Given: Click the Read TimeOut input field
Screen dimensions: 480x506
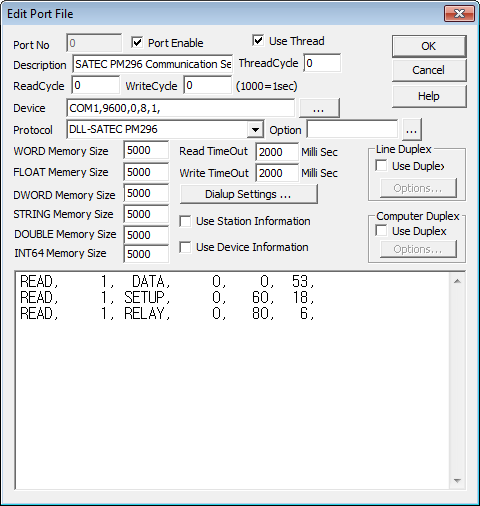Looking at the screenshot, I should [x=277, y=152].
